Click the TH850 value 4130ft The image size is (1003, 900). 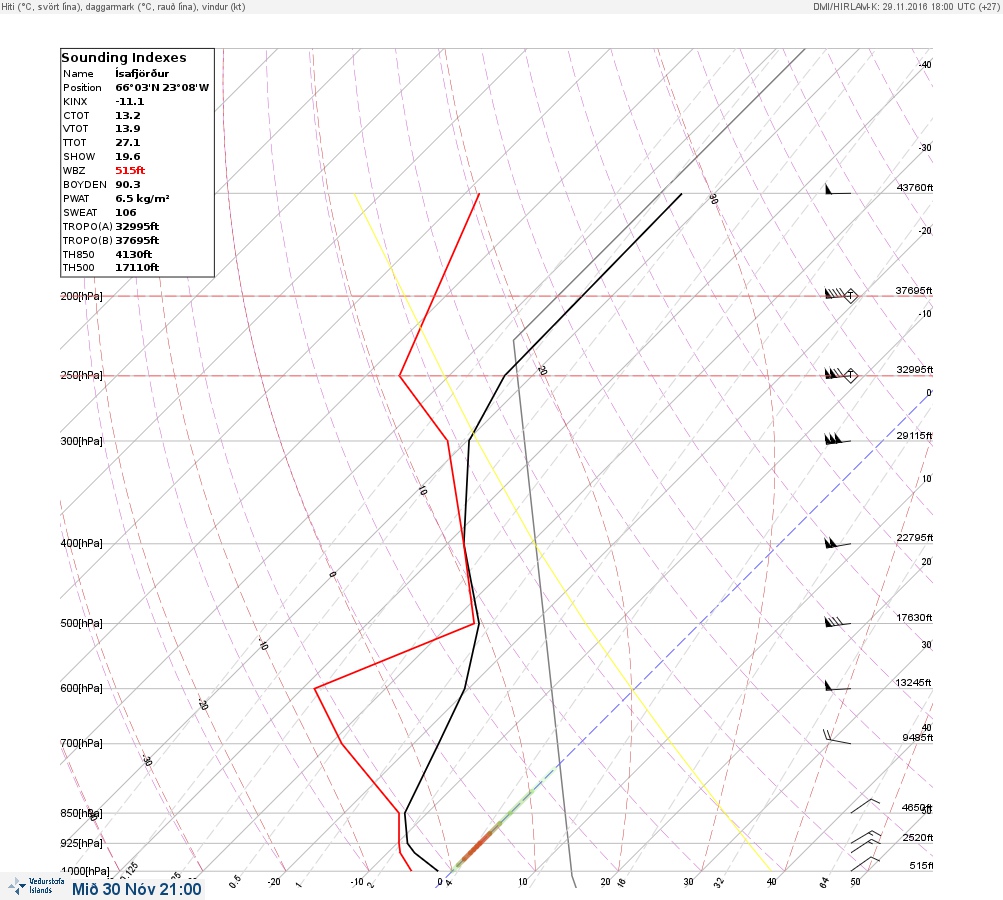(134, 255)
